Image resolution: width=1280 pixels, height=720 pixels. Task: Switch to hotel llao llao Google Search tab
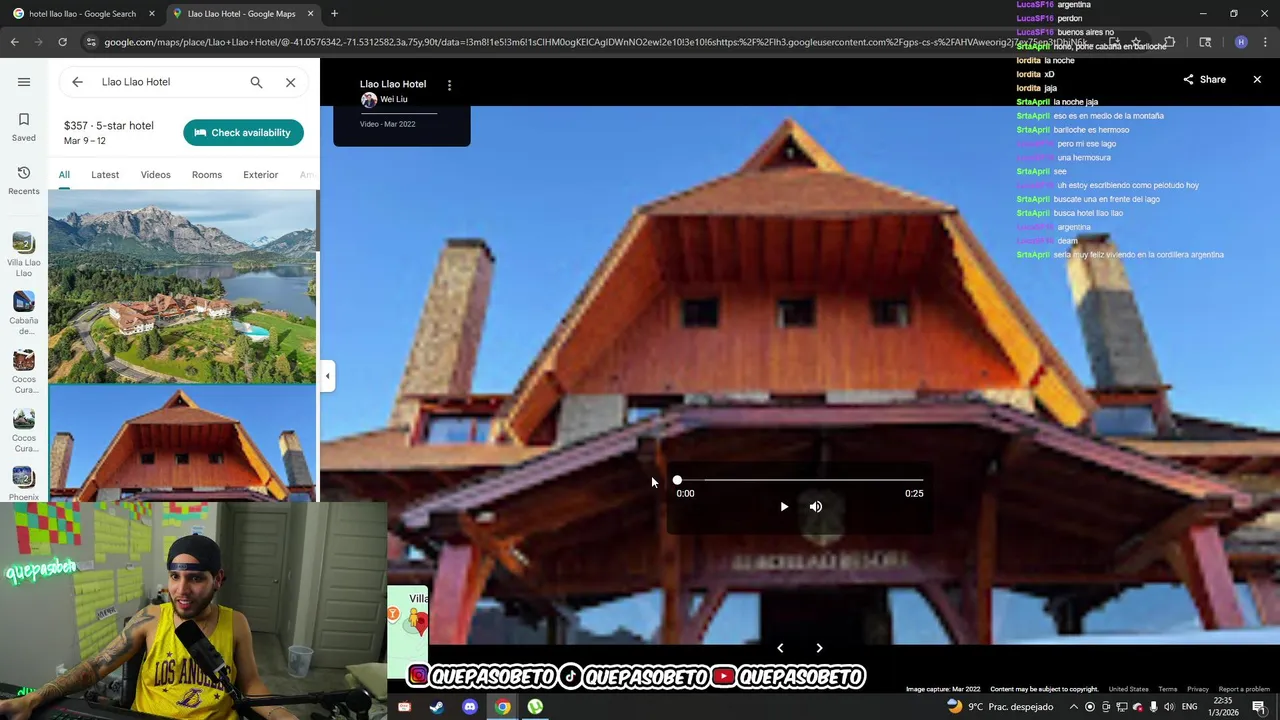(x=82, y=14)
